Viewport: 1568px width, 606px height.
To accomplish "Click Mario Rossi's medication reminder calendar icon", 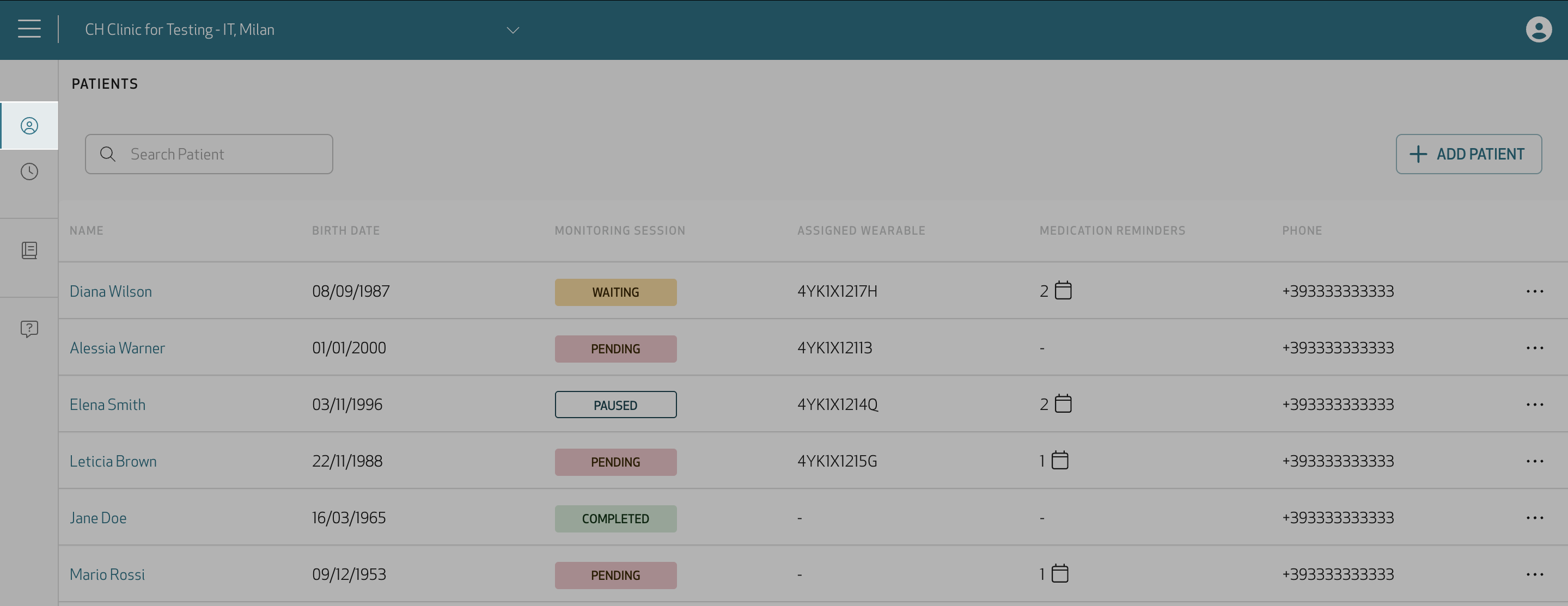I will pyautogui.click(x=1060, y=573).
